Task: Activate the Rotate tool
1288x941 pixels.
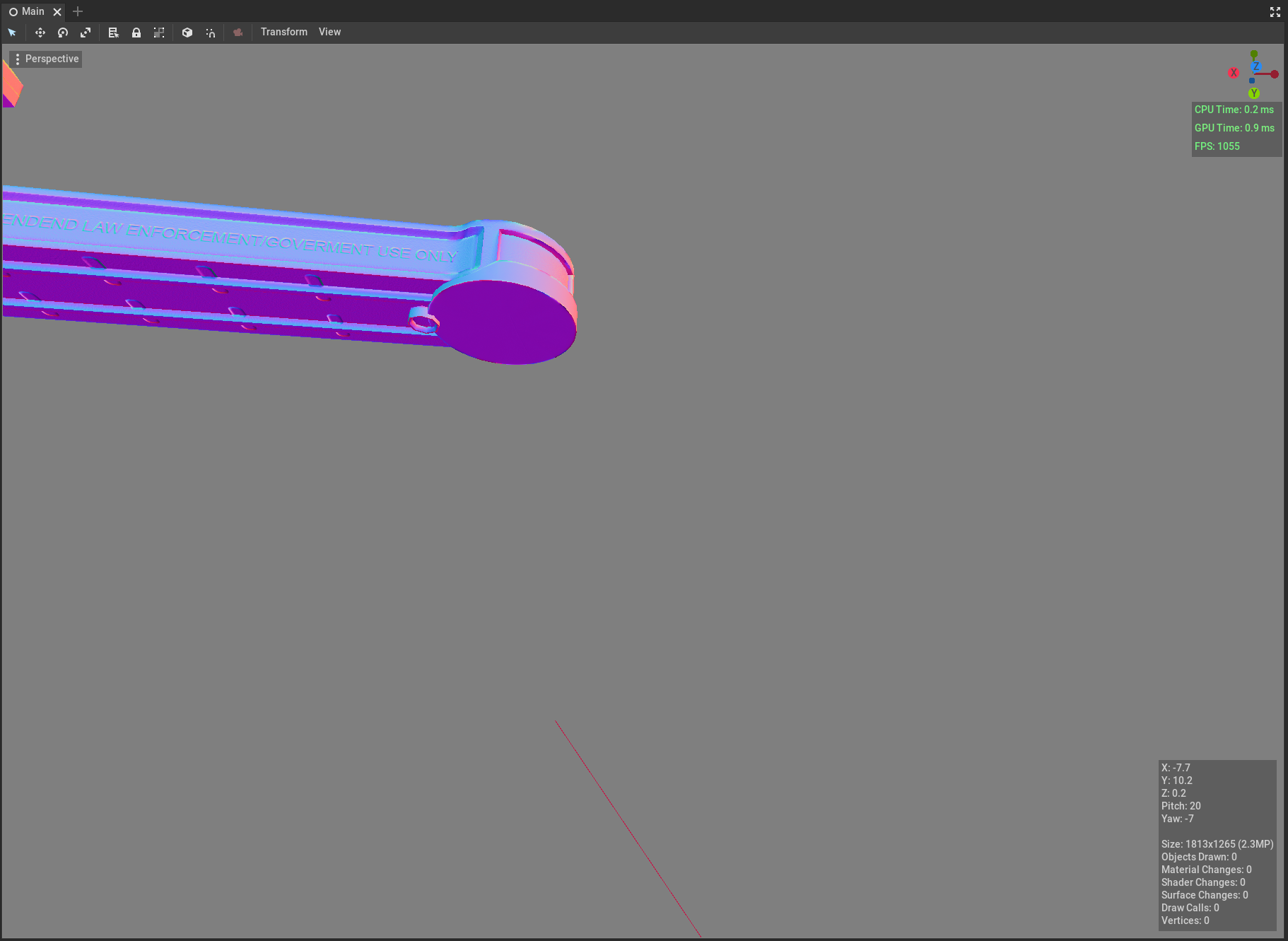Action: click(x=63, y=33)
